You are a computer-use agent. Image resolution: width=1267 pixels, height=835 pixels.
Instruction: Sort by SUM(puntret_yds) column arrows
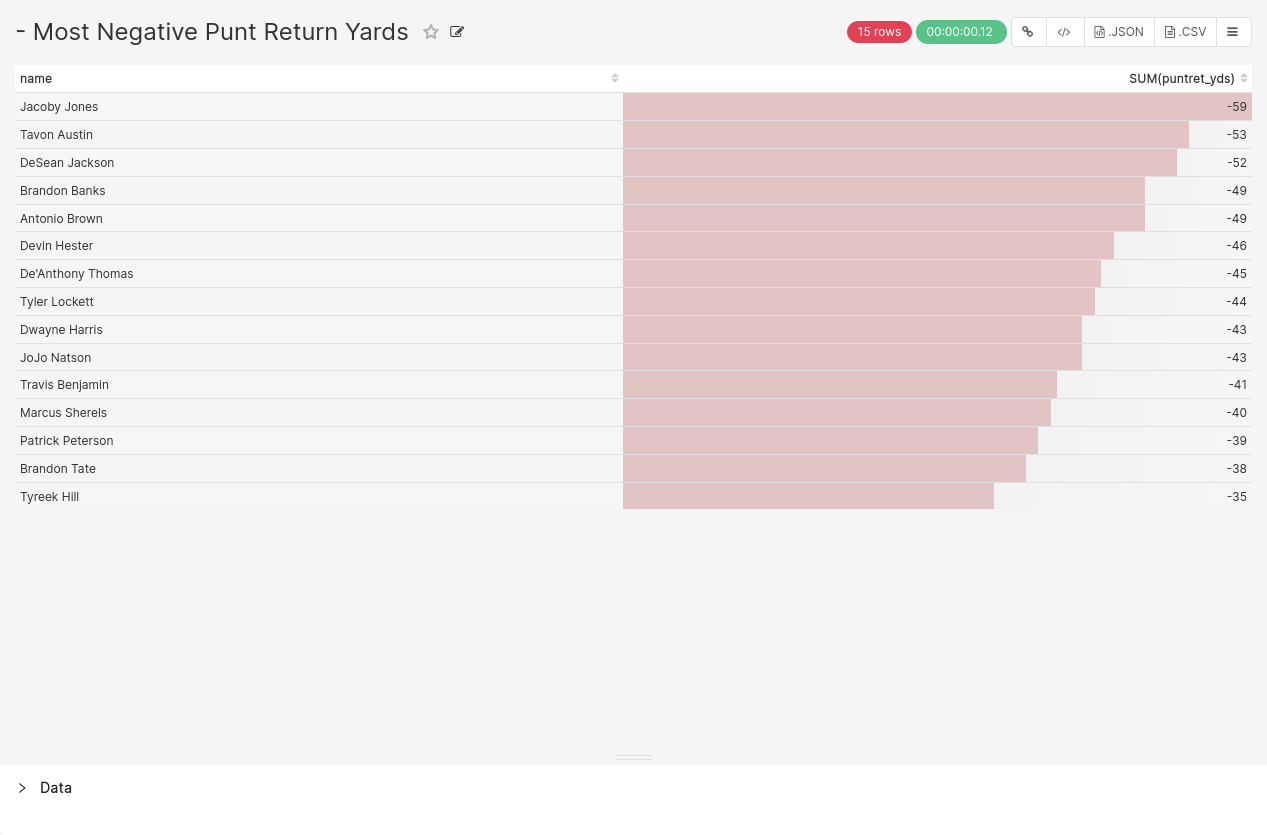1244,78
